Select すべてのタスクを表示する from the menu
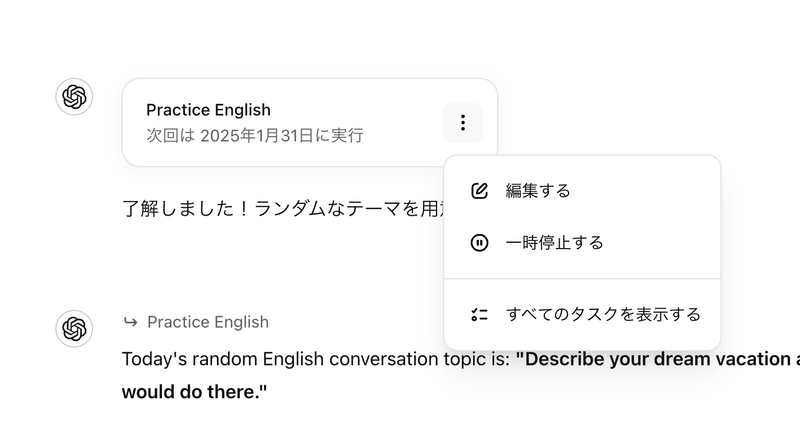The height and width of the screenshot is (436, 800). [x=603, y=314]
